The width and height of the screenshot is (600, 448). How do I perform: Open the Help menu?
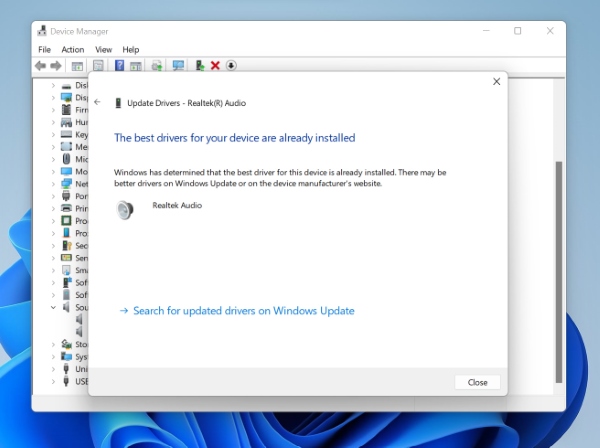pyautogui.click(x=130, y=50)
